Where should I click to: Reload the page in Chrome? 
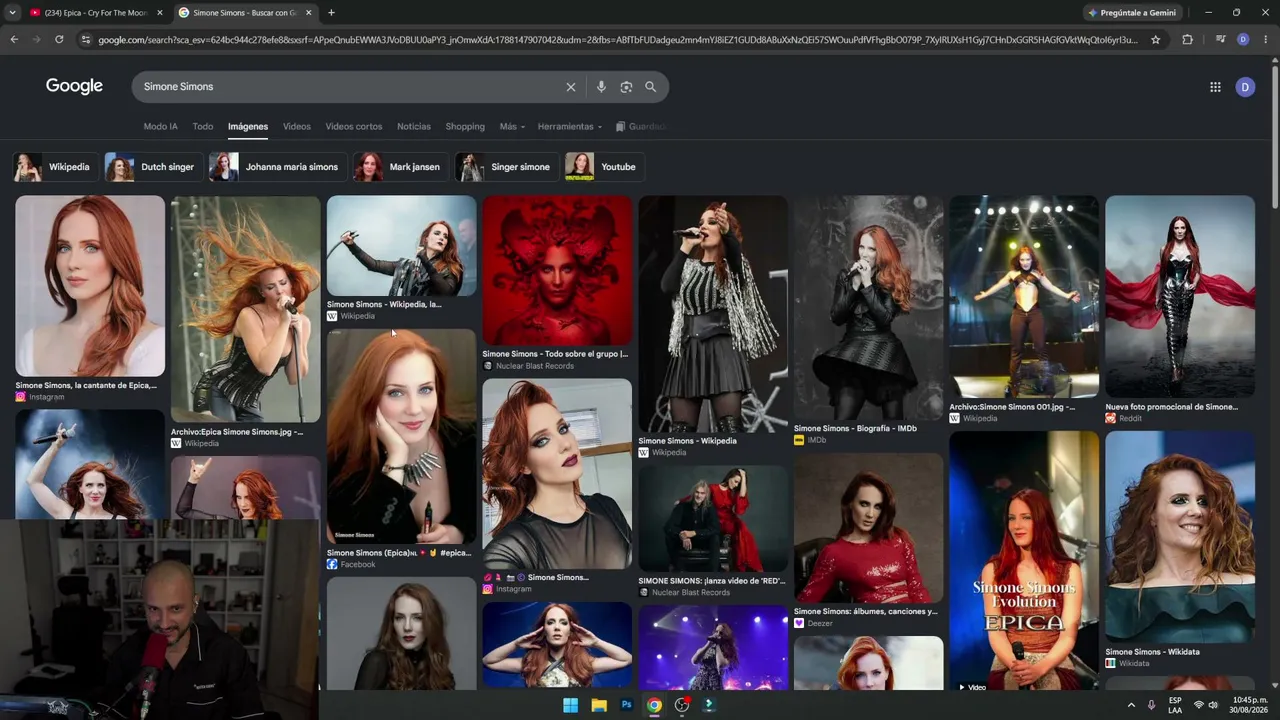59,40
